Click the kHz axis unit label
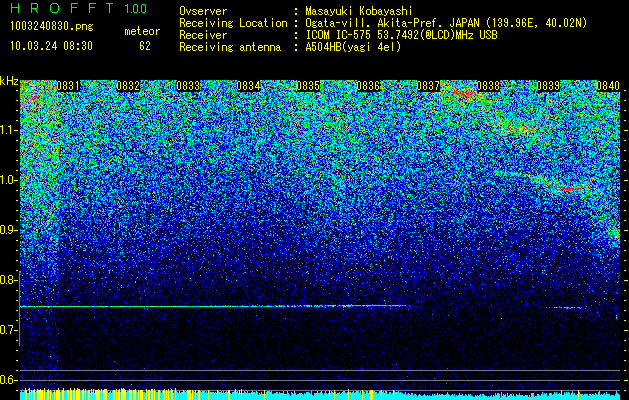The image size is (629, 400). [x=9, y=81]
